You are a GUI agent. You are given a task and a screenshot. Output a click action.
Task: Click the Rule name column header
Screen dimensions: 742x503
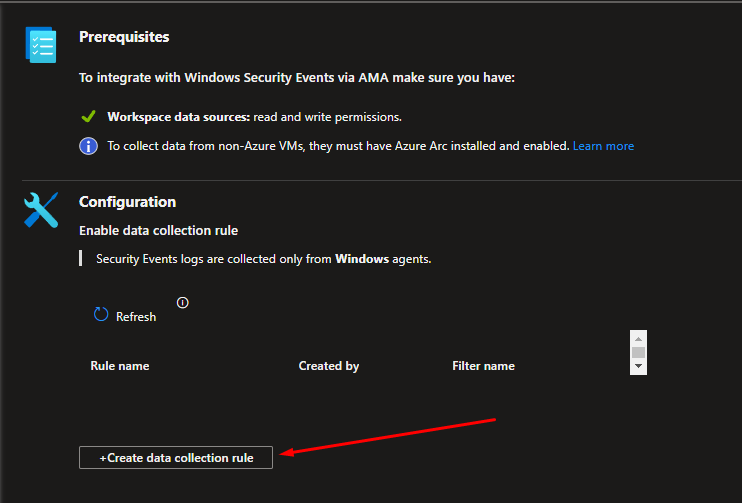[x=120, y=366]
